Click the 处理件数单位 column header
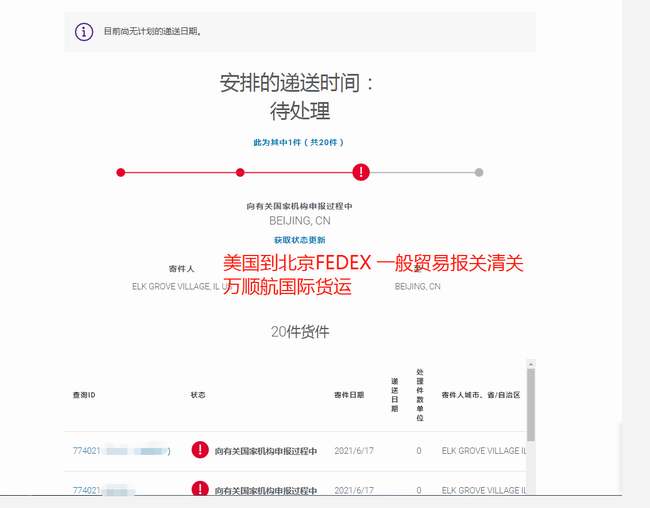Image resolution: width=650 pixels, height=508 pixels. pos(420,395)
